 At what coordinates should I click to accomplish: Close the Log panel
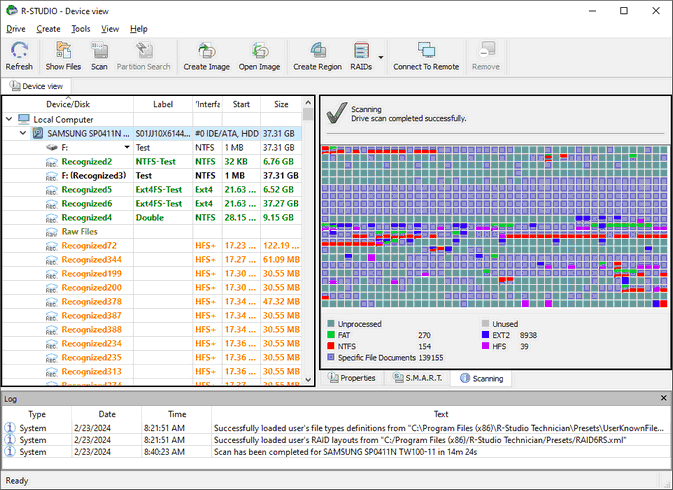664,398
